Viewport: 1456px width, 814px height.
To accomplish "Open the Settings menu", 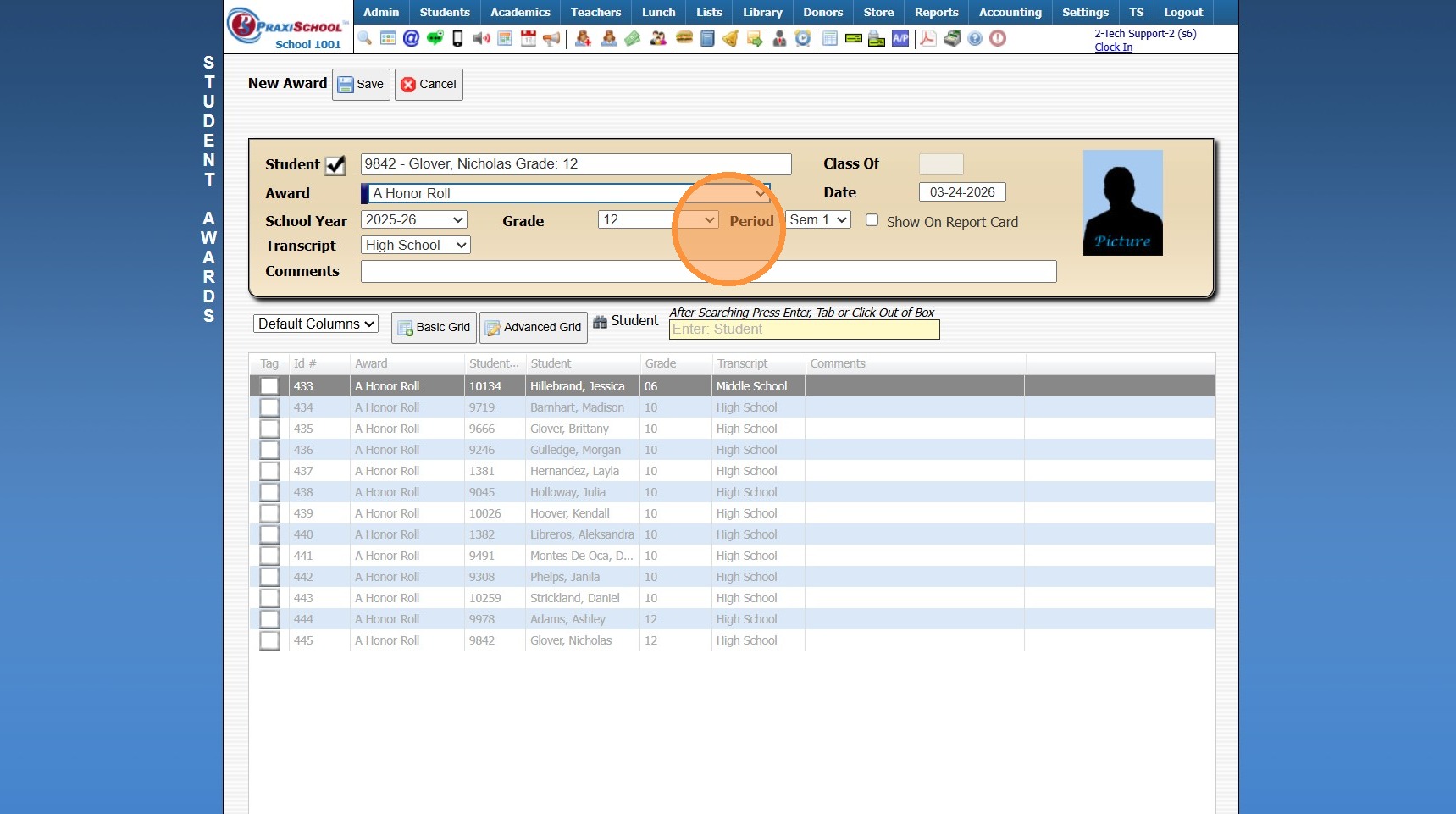I will (1085, 12).
